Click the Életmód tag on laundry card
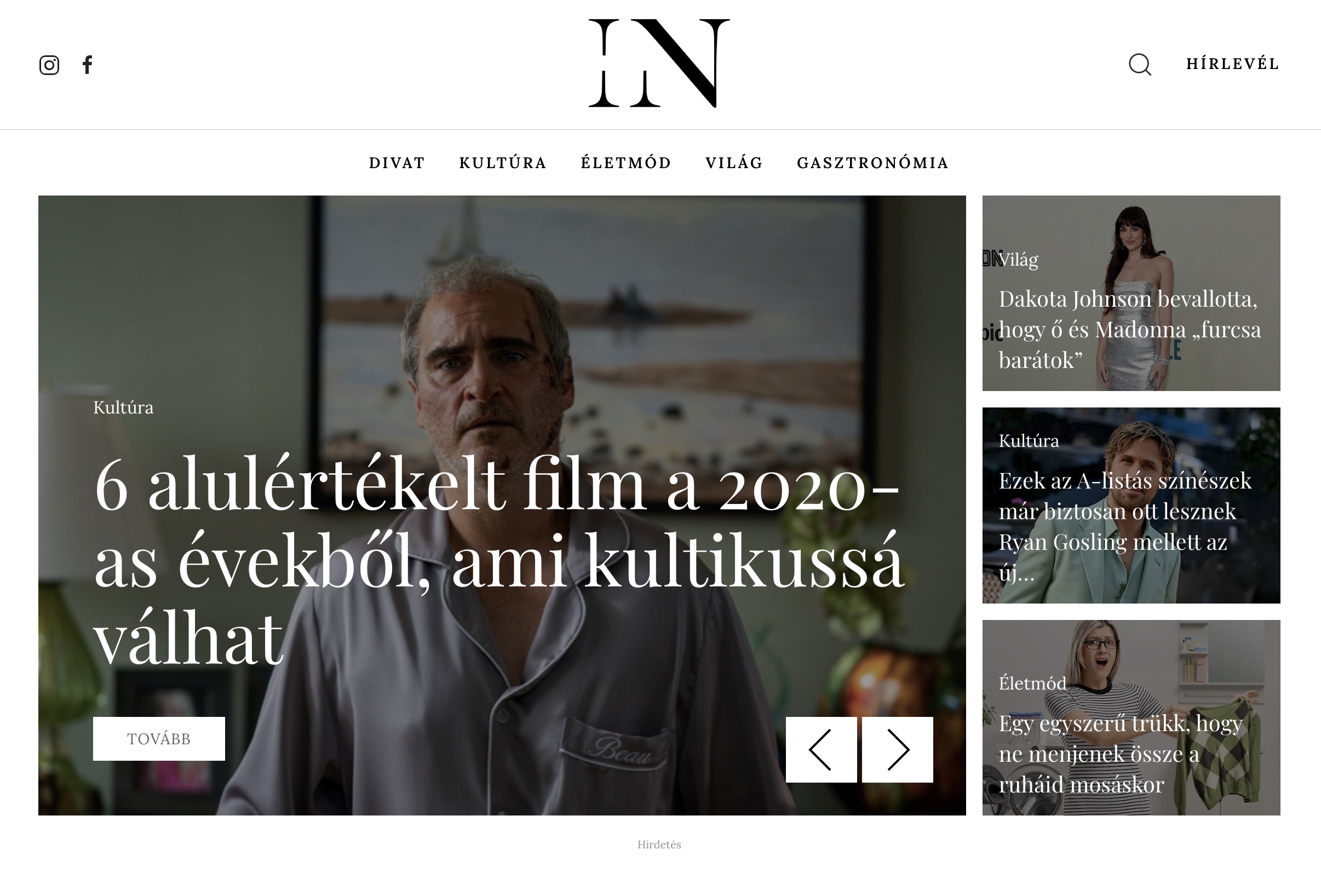 (1032, 683)
